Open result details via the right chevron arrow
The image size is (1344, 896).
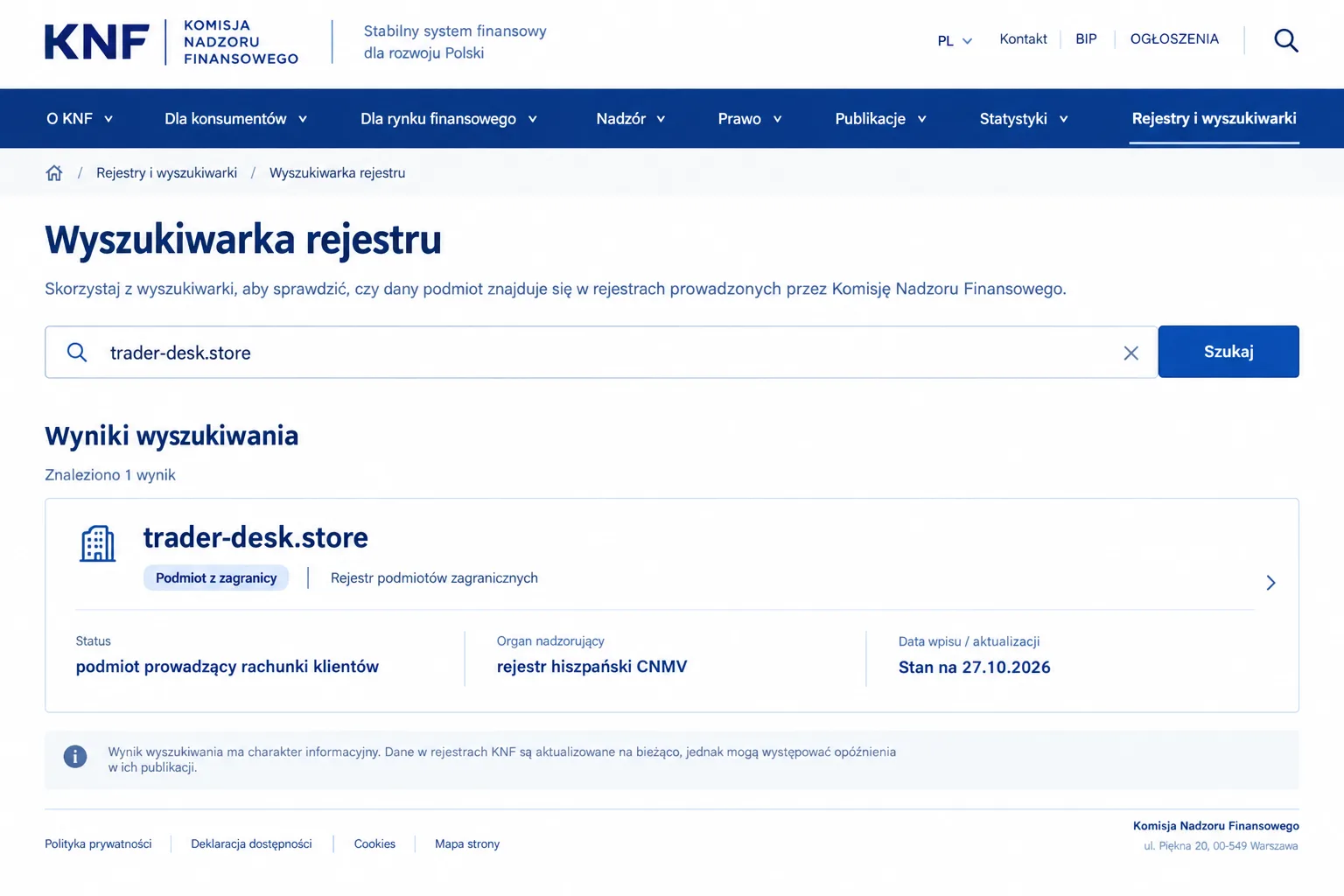coord(1270,583)
